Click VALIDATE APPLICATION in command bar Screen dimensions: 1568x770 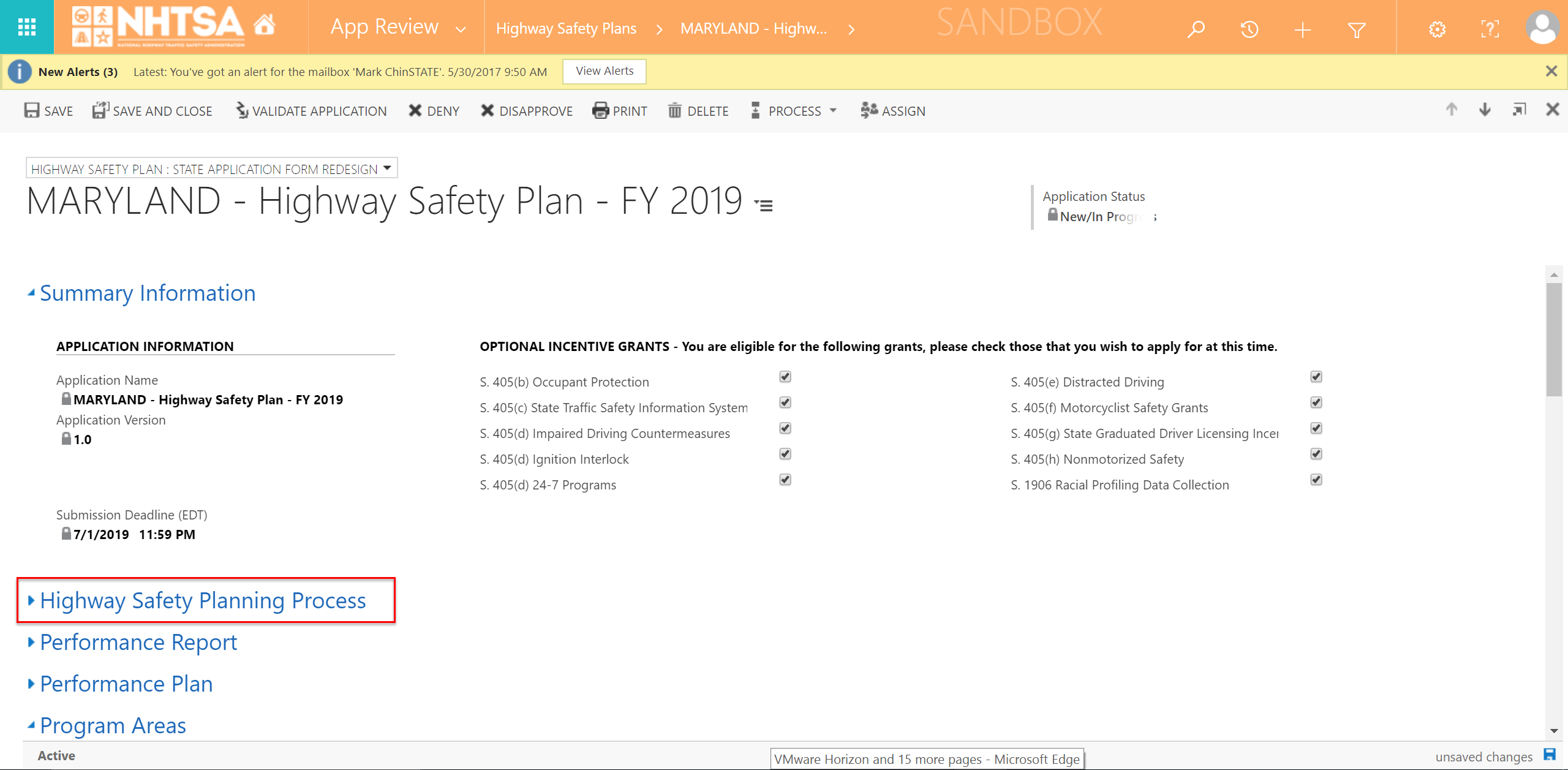tap(311, 111)
